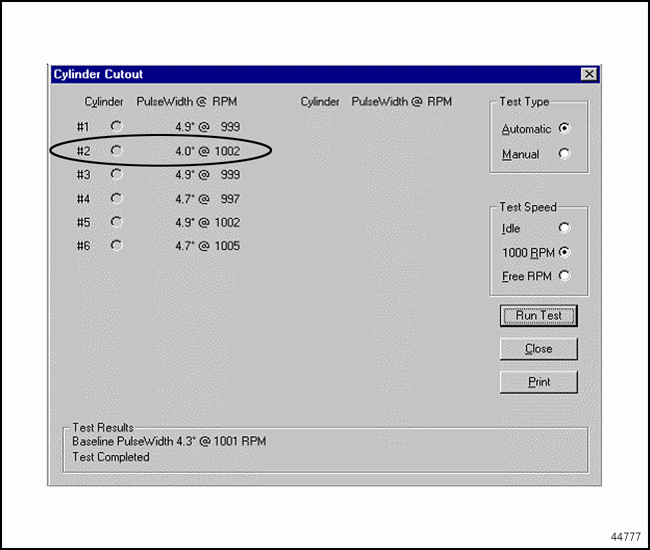The height and width of the screenshot is (550, 650).
Task: Select 1000 RPM test speed
Action: (x=565, y=252)
